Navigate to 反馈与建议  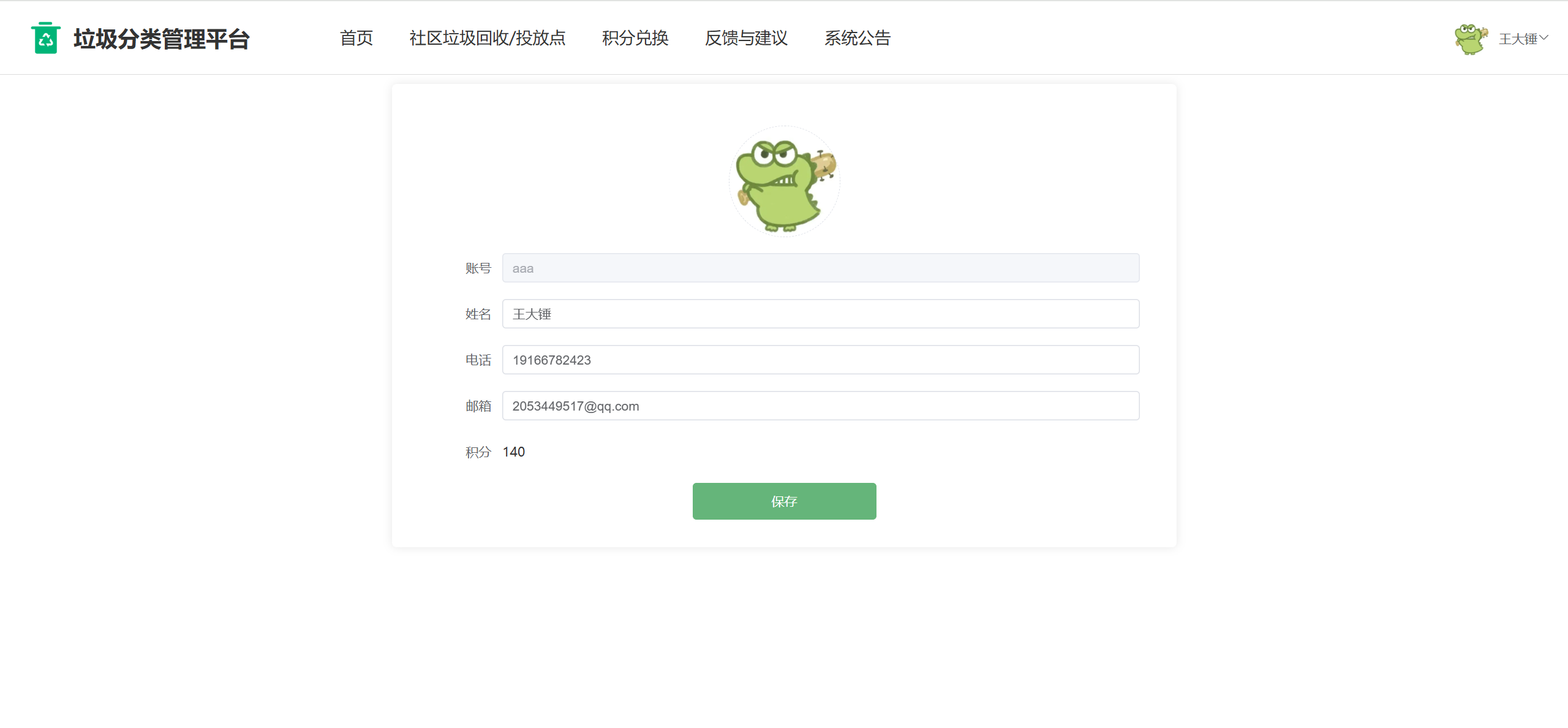tap(746, 38)
